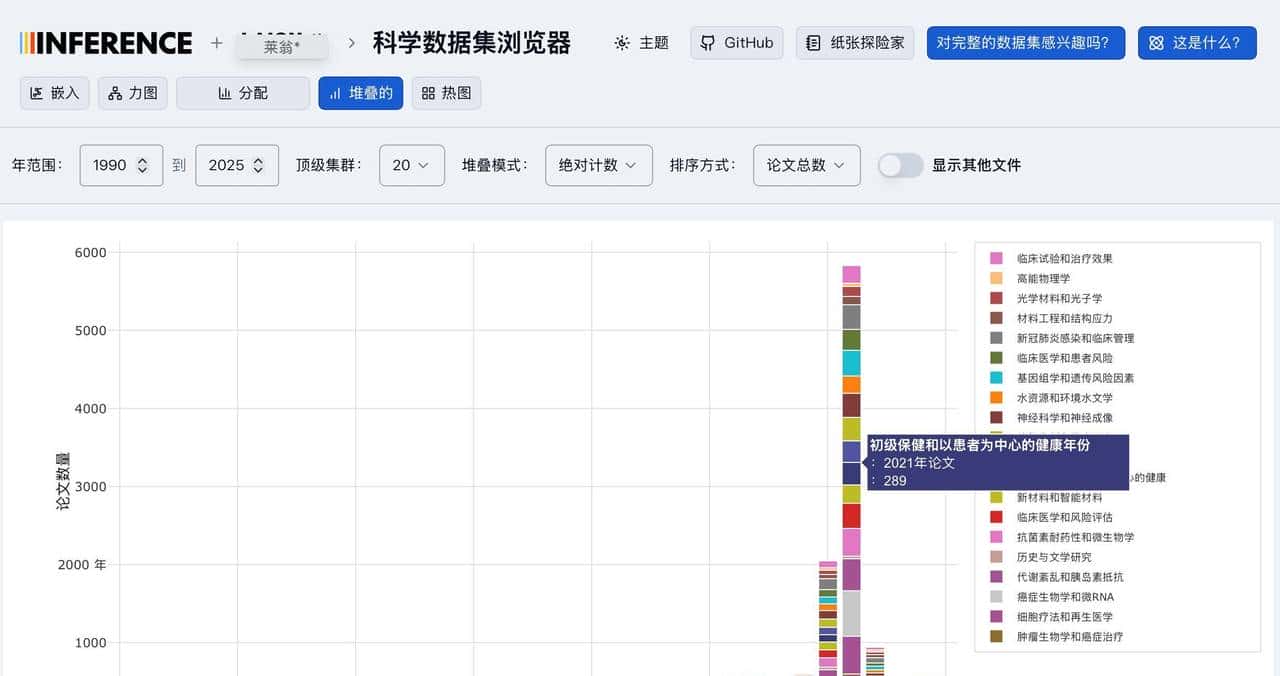1280x676 pixels.
Task: Open 纸张探险家 via its book icon
Action: tap(812, 42)
